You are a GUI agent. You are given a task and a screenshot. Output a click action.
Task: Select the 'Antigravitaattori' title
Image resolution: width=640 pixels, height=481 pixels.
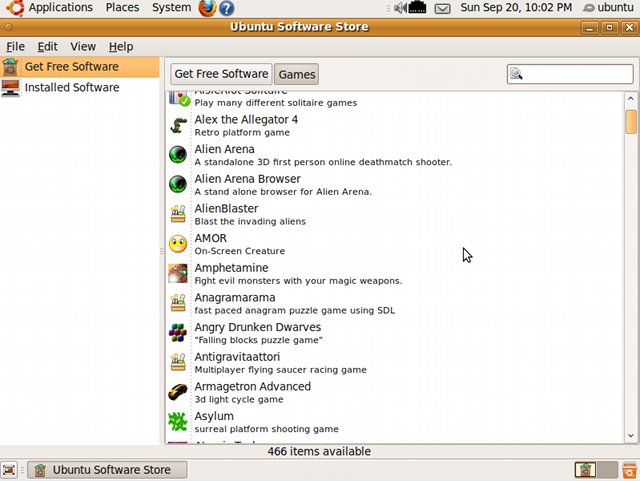coord(237,357)
